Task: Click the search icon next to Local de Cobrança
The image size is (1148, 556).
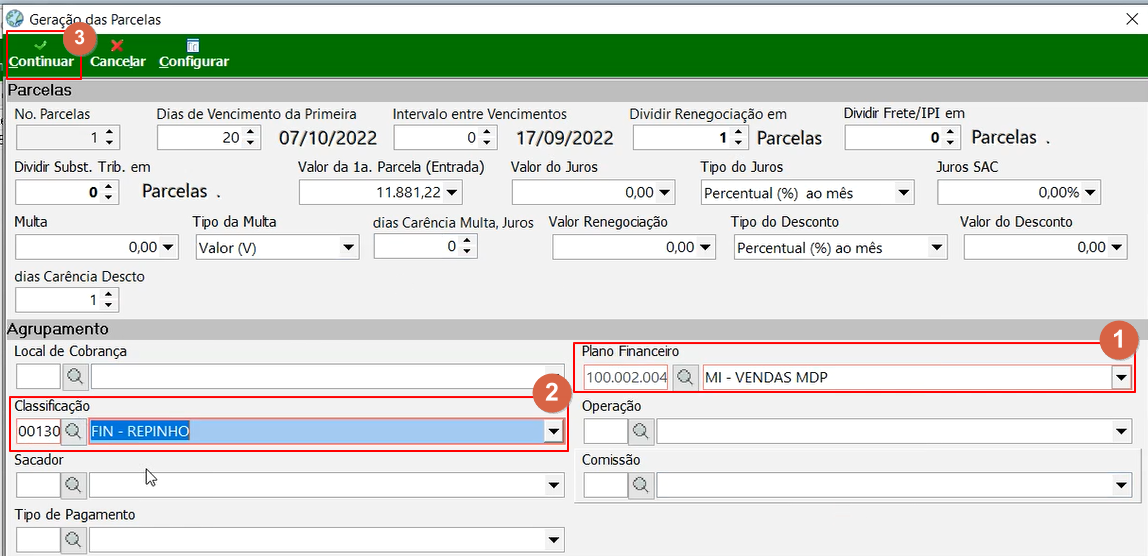Action: pyautogui.click(x=75, y=377)
